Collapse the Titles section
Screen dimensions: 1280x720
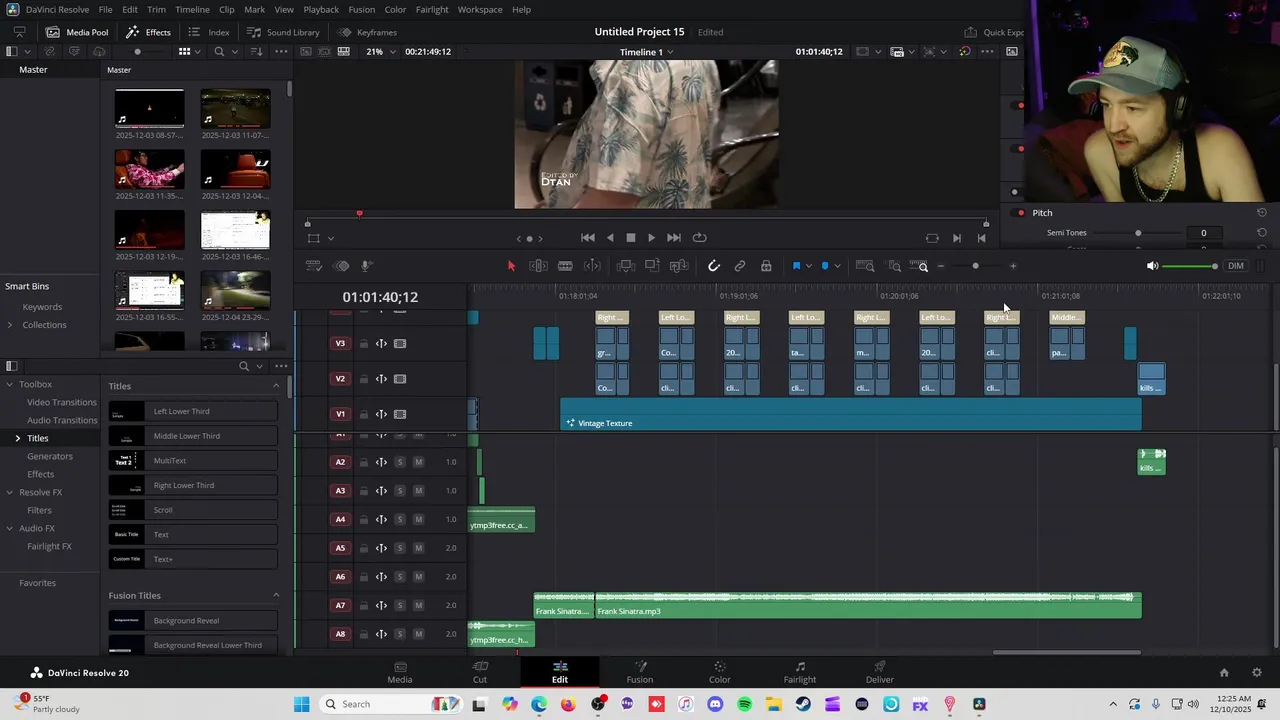pyautogui.click(x=276, y=386)
